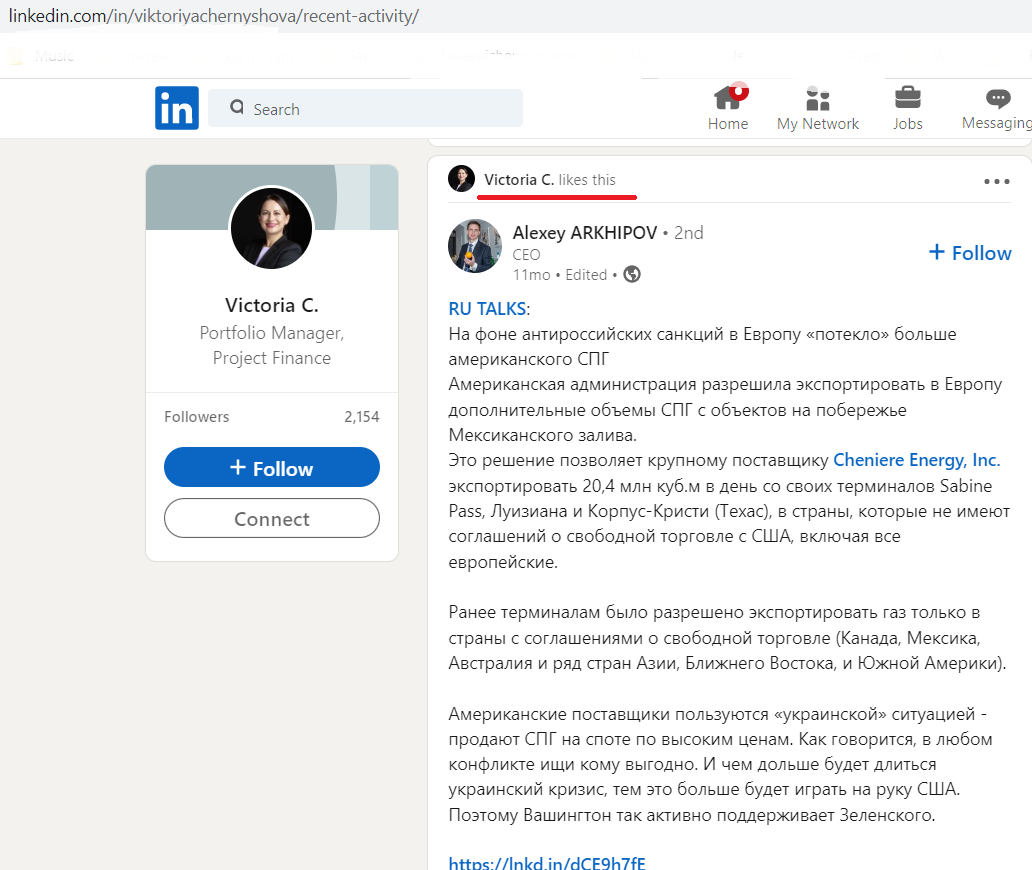
Task: Click the '11mo • Edited' timestamp
Action: point(560,275)
